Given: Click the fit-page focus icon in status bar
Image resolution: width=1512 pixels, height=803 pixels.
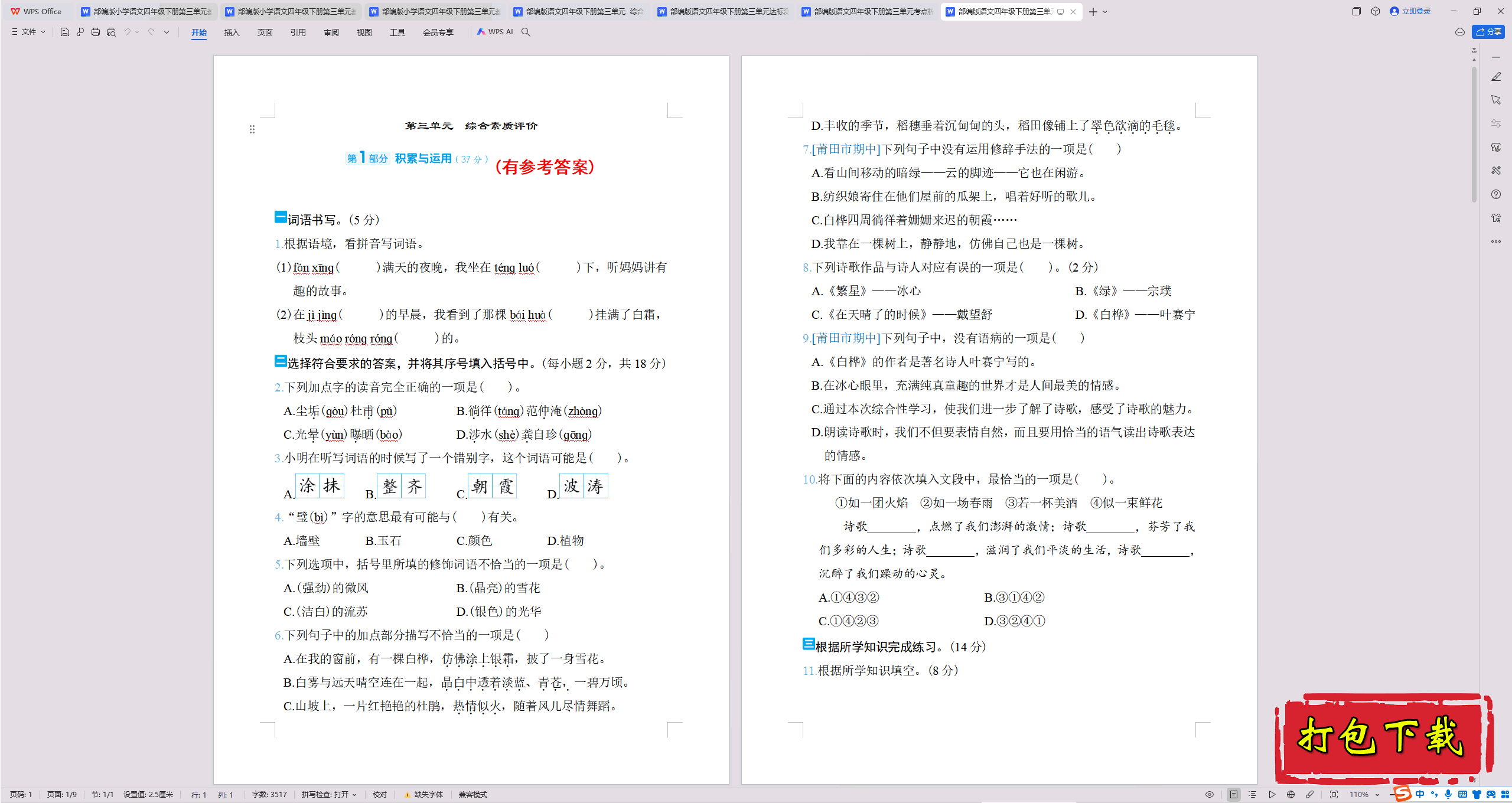Looking at the screenshot, I should (x=1334, y=795).
